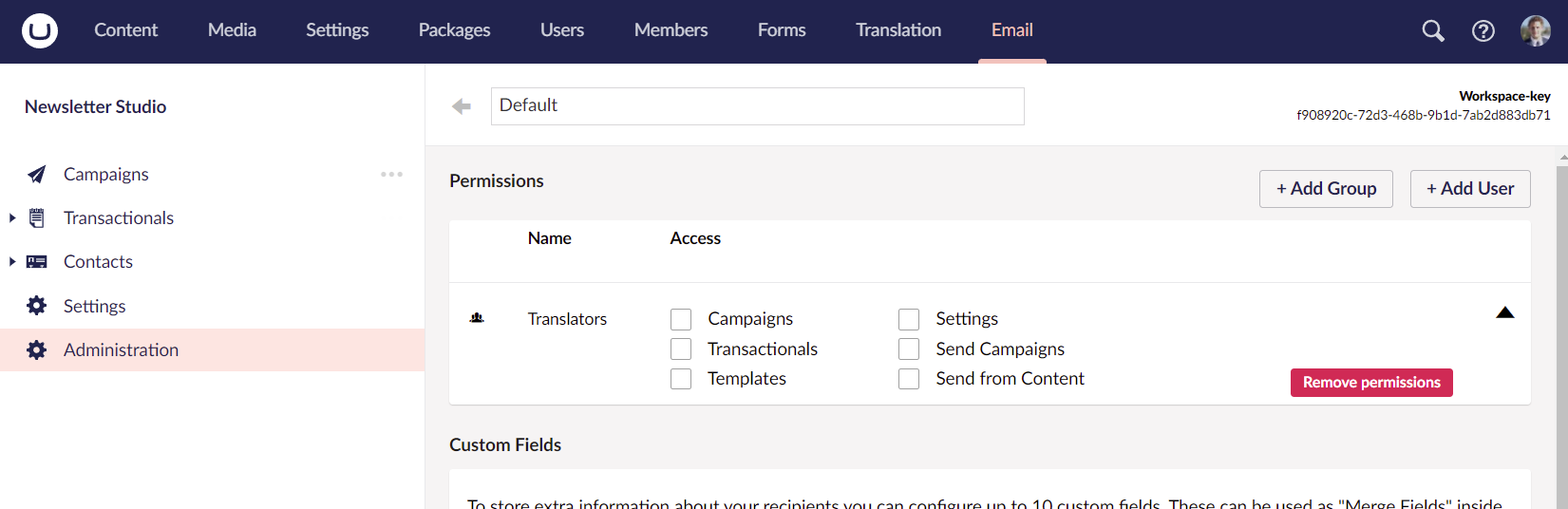
Task: Enable the Send from Content checkbox
Action: pyautogui.click(x=909, y=379)
